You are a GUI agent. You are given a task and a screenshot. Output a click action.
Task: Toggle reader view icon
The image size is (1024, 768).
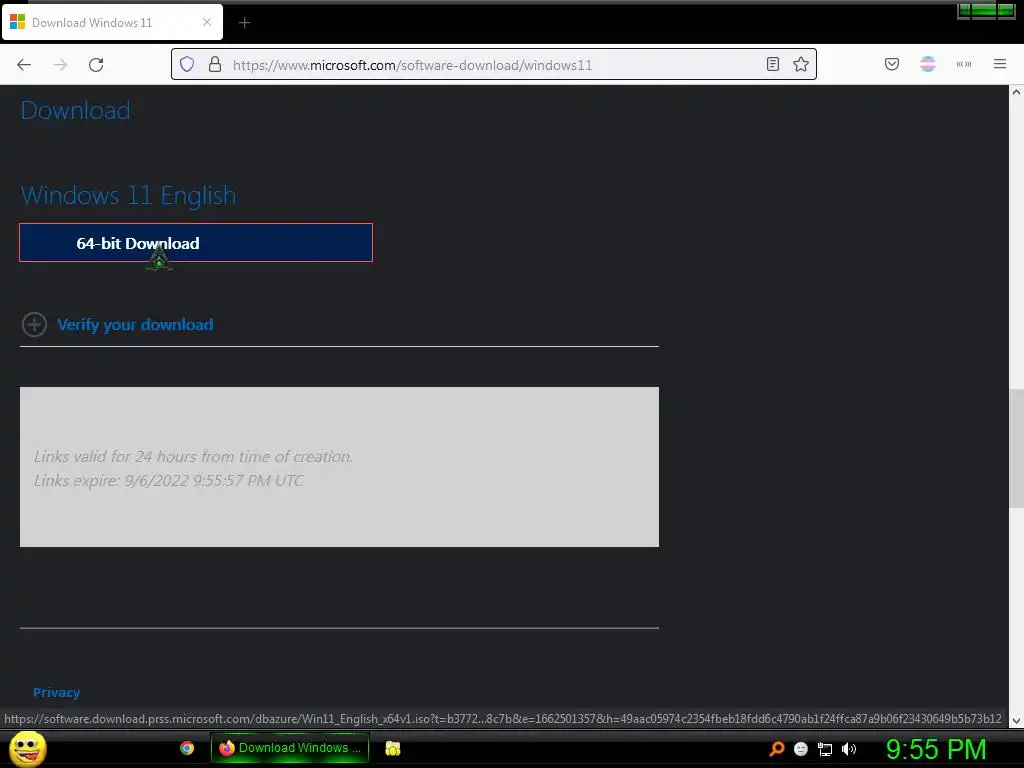coord(773,64)
